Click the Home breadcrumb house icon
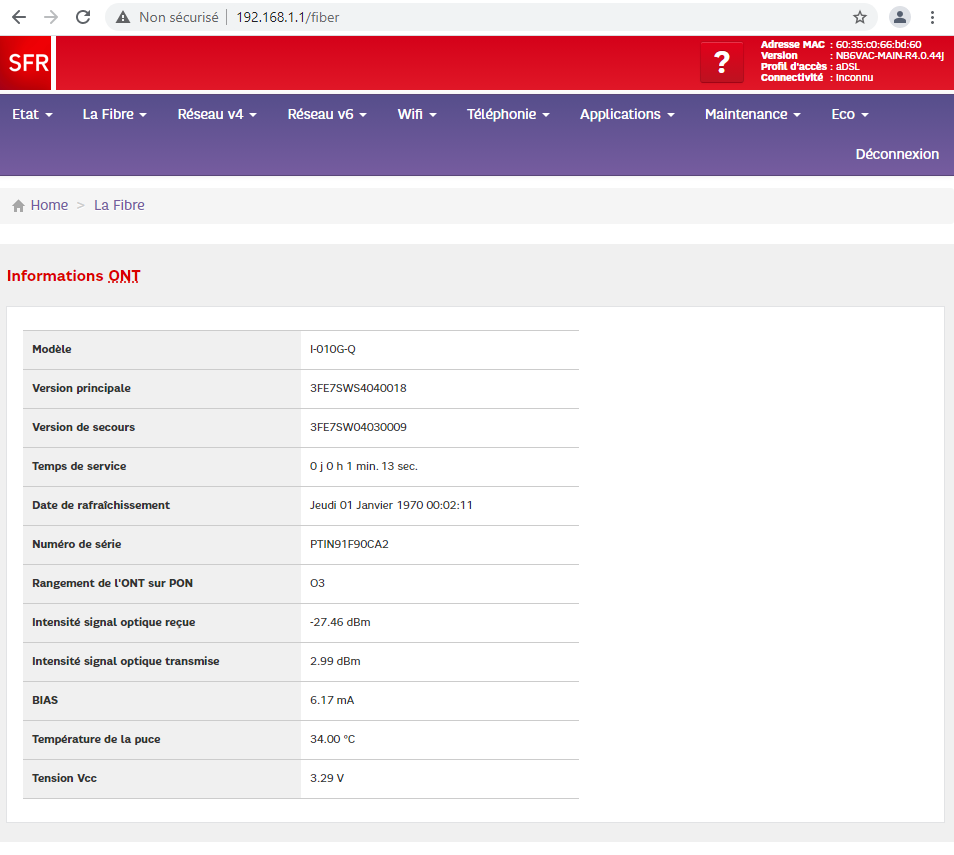This screenshot has height=855, width=954. (18, 206)
